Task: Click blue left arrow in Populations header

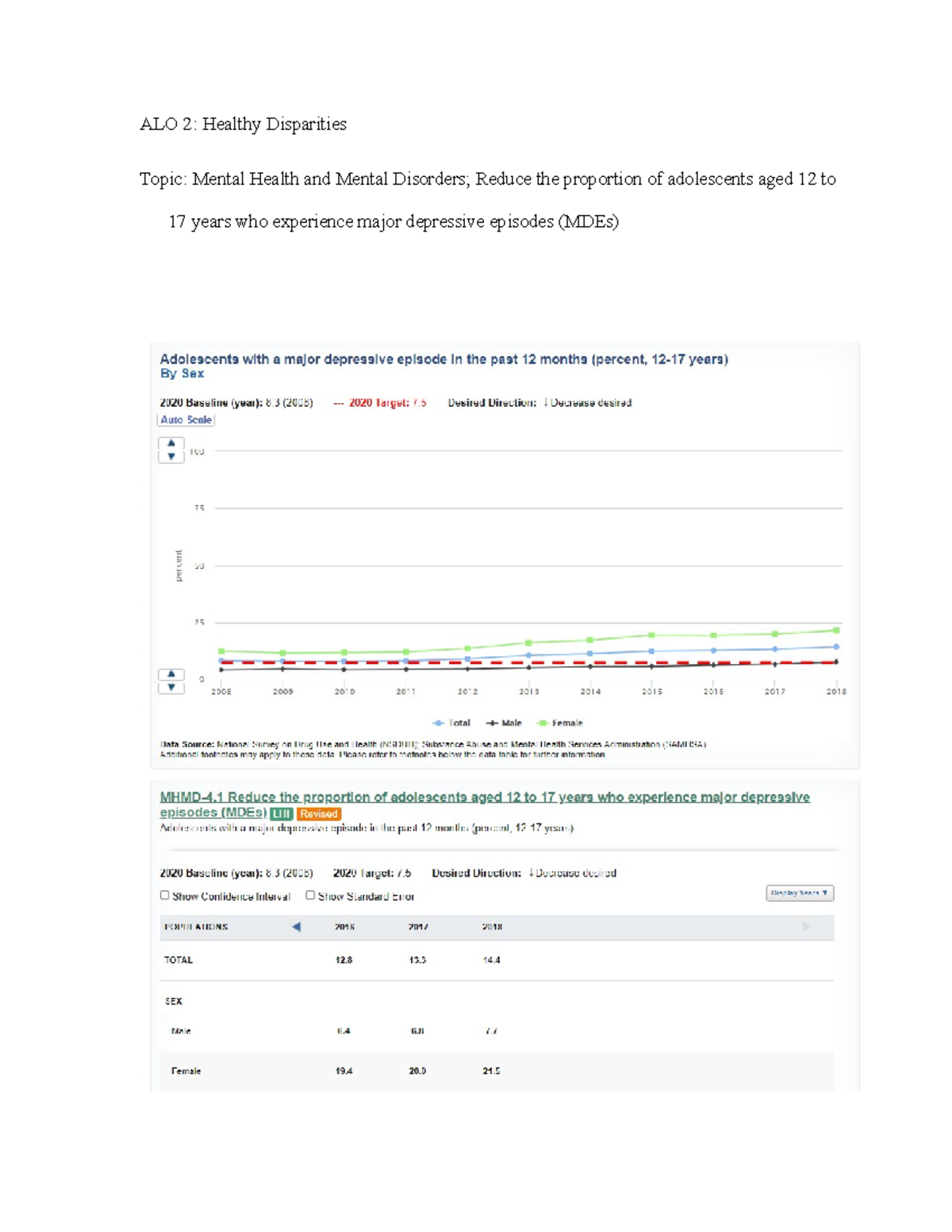Action: pos(296,927)
